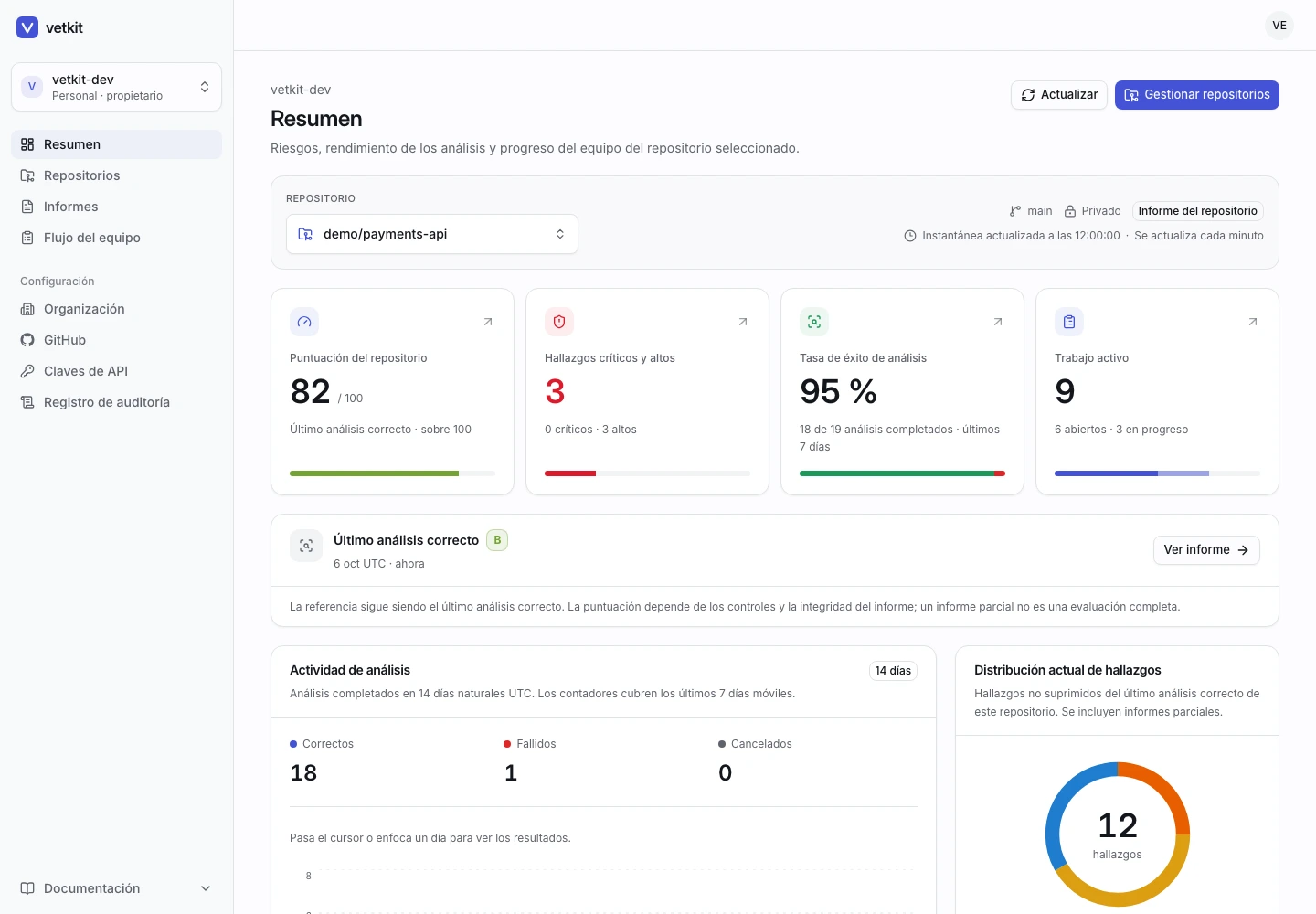
Task: Click the analysis success rate progress bar
Action: pyautogui.click(x=902, y=473)
